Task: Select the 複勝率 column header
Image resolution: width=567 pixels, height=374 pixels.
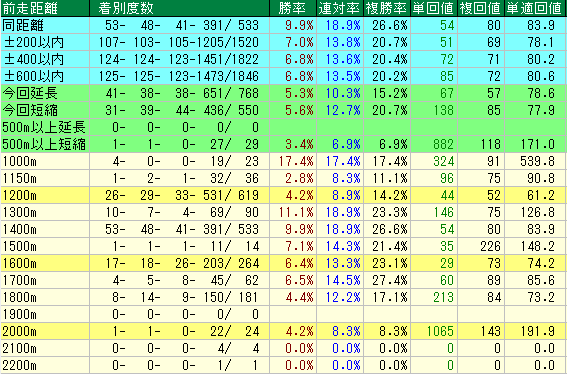Action: (386, 8)
